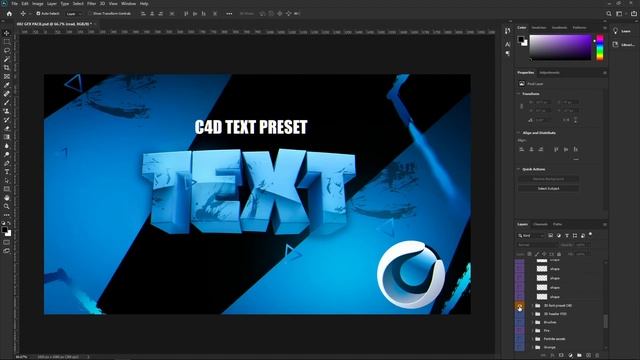Click the Remove Background button

pyautogui.click(x=548, y=179)
